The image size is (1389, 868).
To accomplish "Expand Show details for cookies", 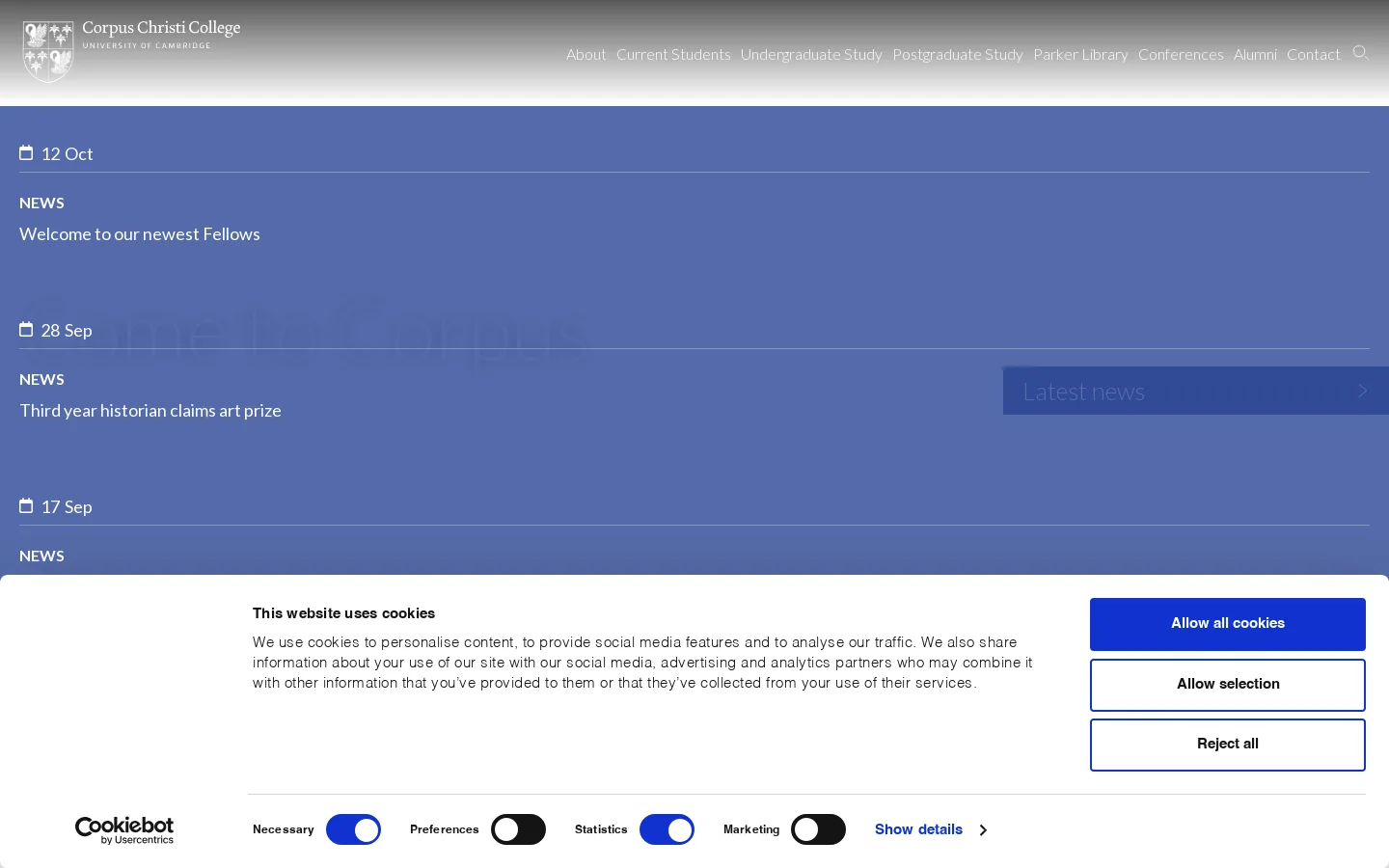I will tap(931, 829).
